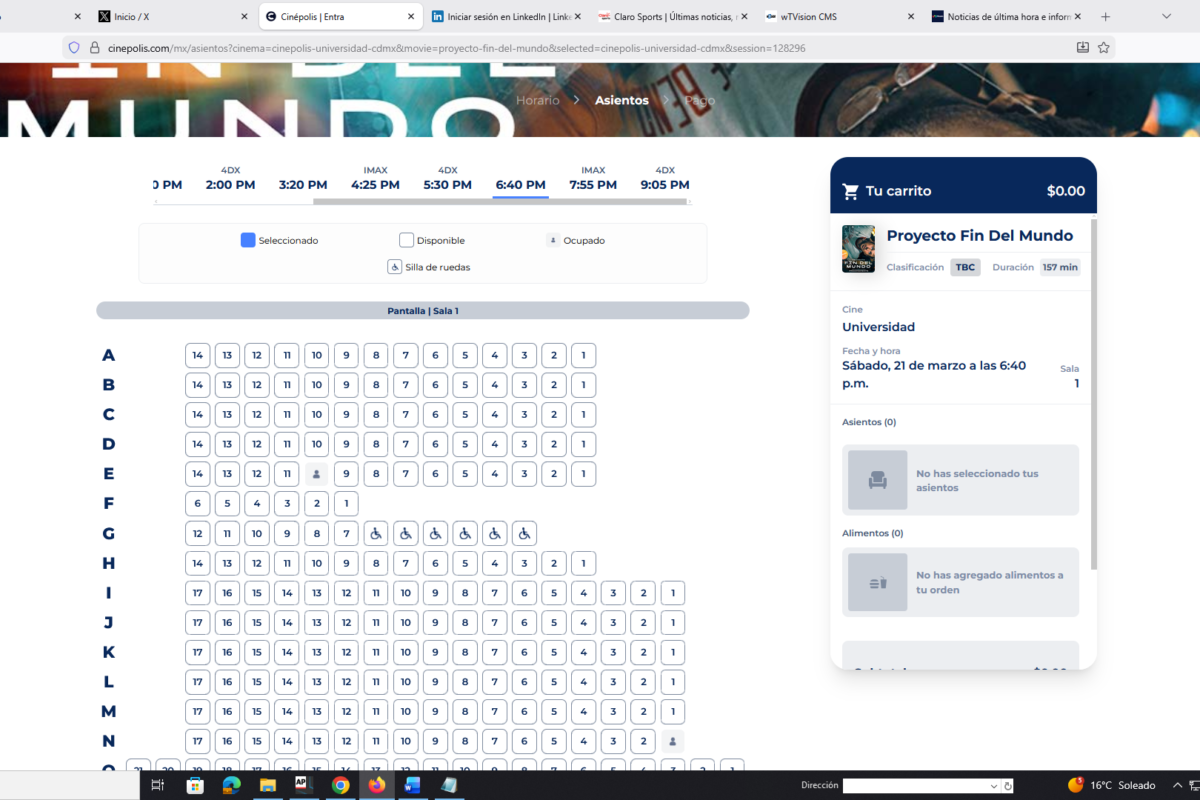
Task: Switch to the LinkedIn login tab
Action: [x=500, y=17]
